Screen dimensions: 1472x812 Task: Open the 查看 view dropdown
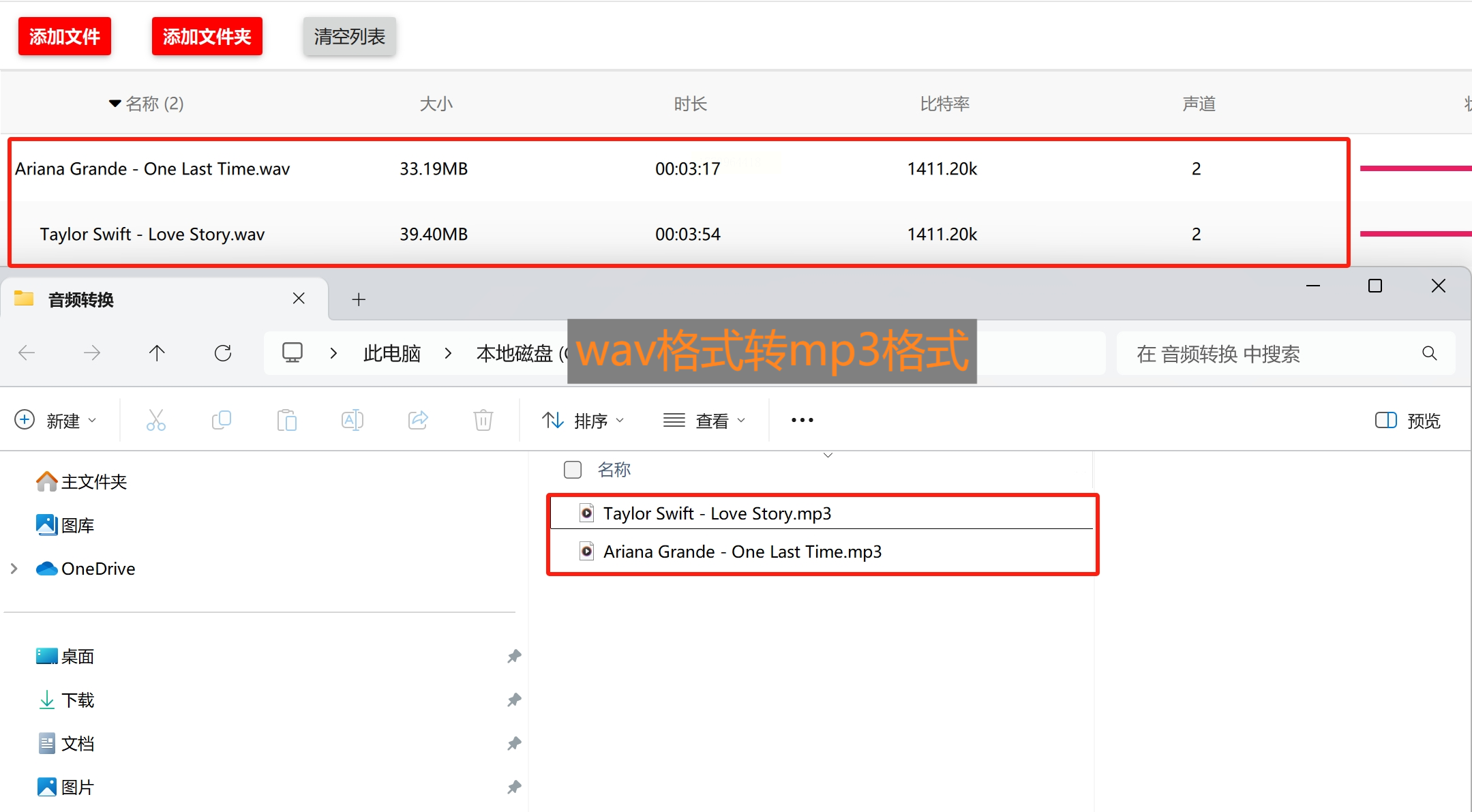704,421
